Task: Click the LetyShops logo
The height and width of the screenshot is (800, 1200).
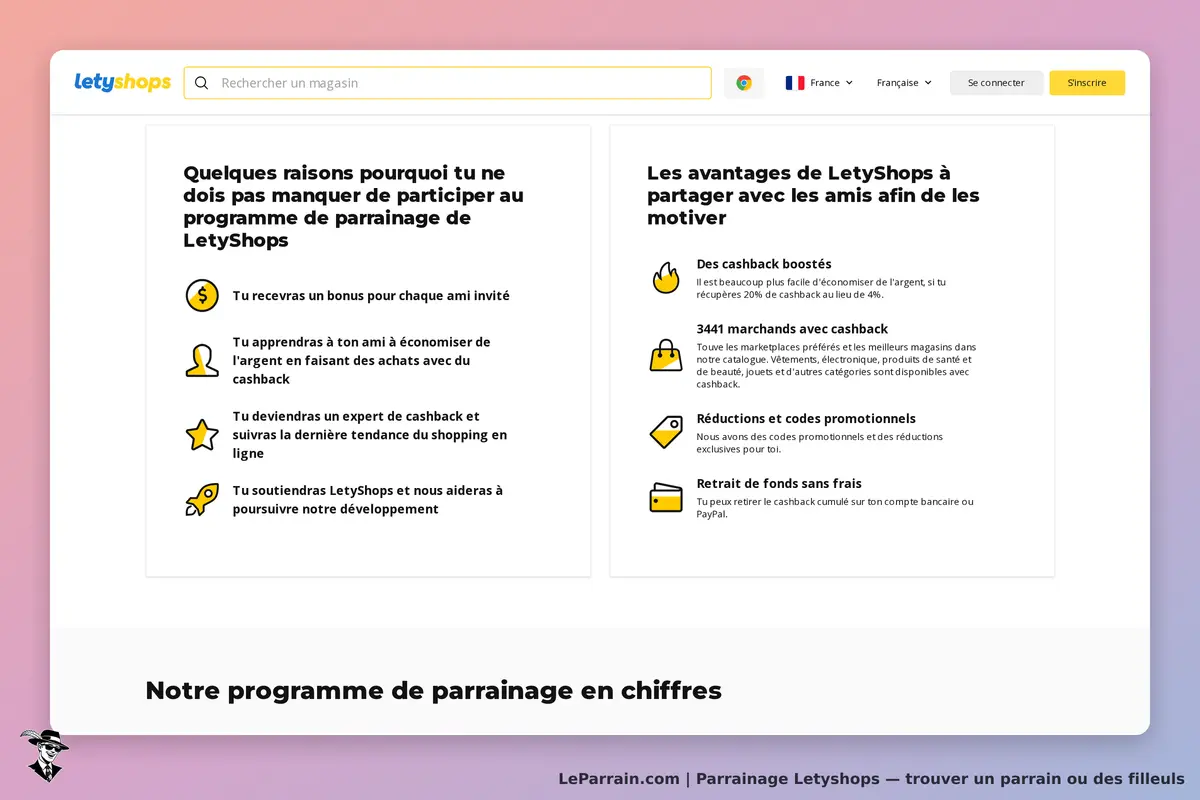Action: coord(123,82)
